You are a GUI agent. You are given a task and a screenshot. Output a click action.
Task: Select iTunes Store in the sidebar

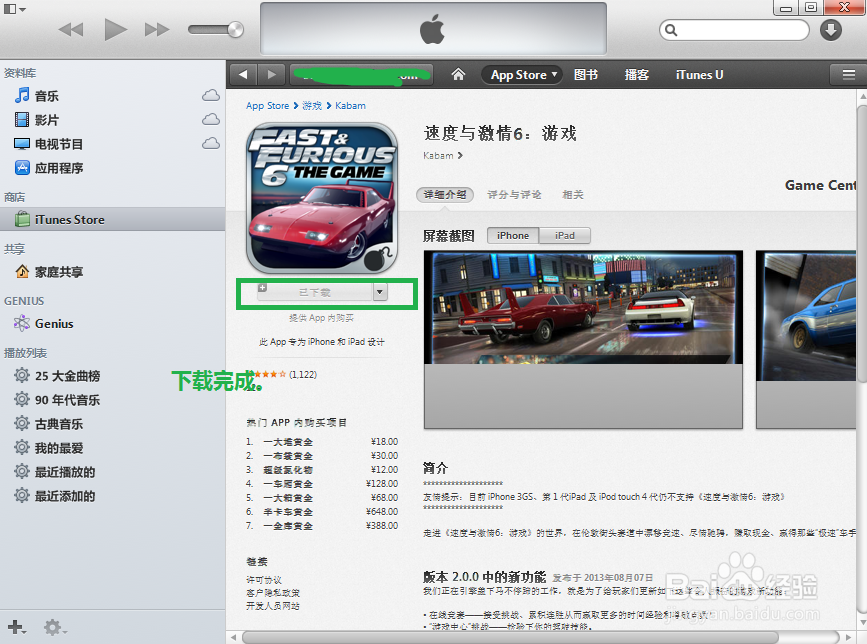click(112, 219)
